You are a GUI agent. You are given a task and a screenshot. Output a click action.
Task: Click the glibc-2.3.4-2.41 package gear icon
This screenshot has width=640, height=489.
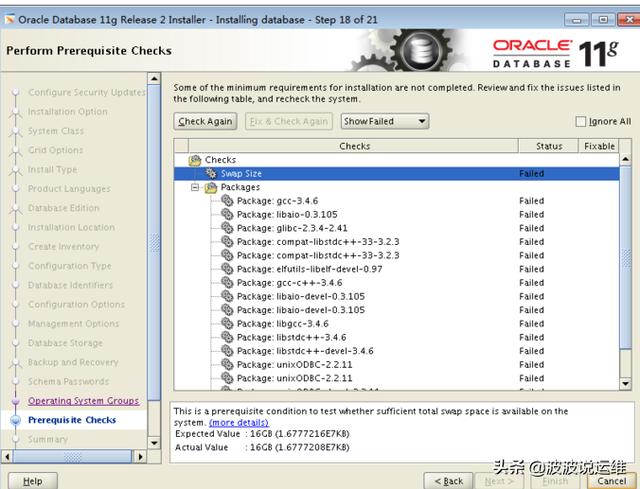(x=227, y=228)
